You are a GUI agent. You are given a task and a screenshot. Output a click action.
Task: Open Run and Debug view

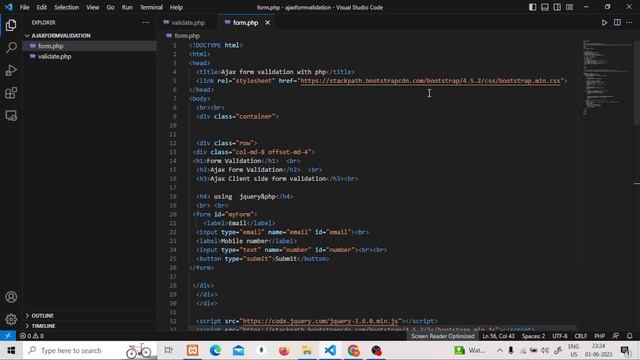[11, 70]
